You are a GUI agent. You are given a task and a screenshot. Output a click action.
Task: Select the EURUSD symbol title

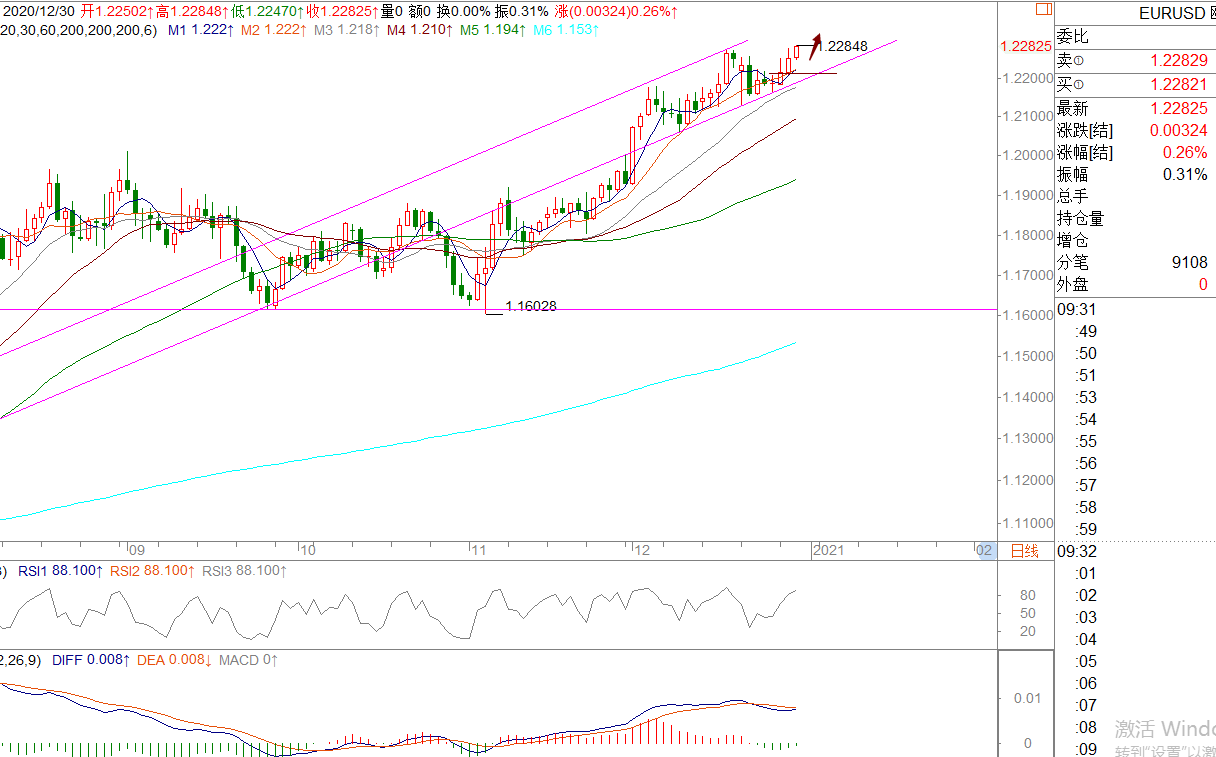[1171, 13]
